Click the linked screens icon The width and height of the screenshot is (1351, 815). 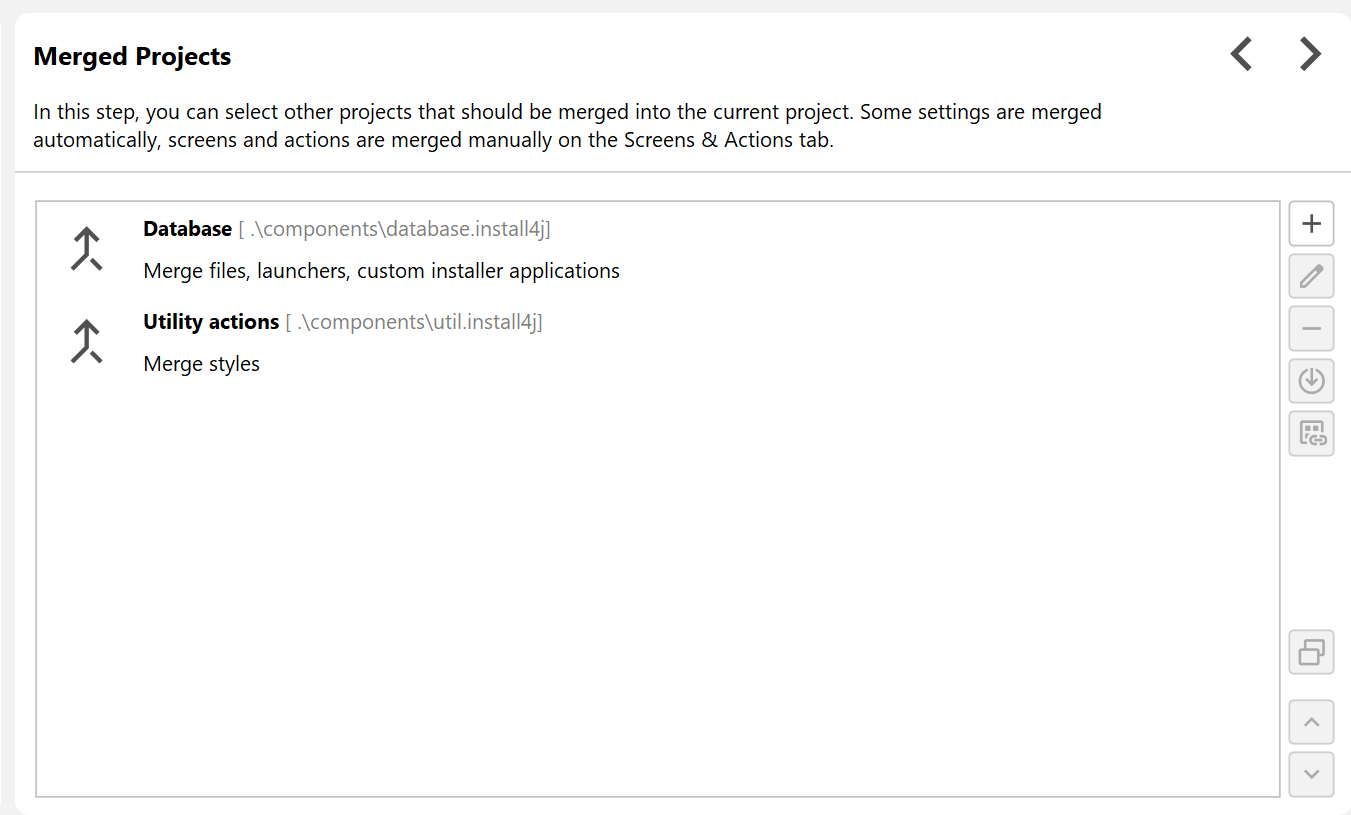tap(1311, 433)
